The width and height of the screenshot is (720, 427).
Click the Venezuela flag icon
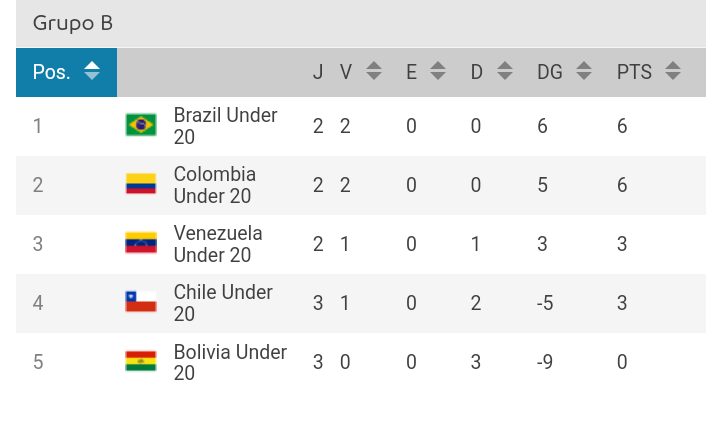pyautogui.click(x=141, y=243)
